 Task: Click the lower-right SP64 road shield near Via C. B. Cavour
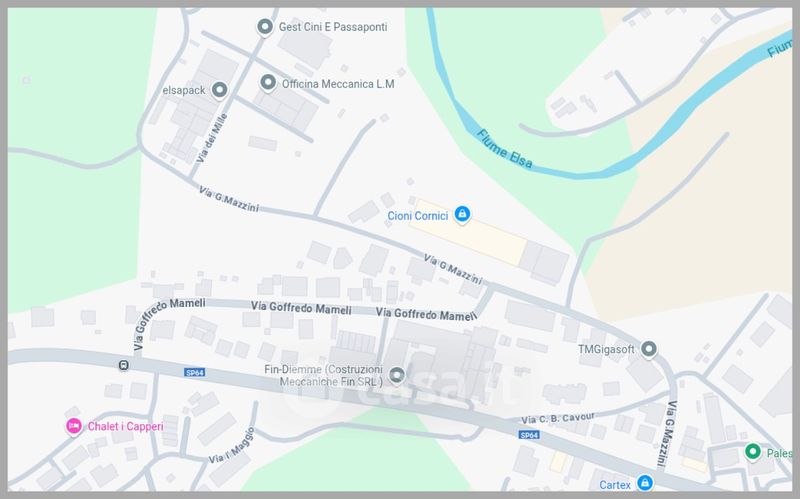[x=529, y=435]
